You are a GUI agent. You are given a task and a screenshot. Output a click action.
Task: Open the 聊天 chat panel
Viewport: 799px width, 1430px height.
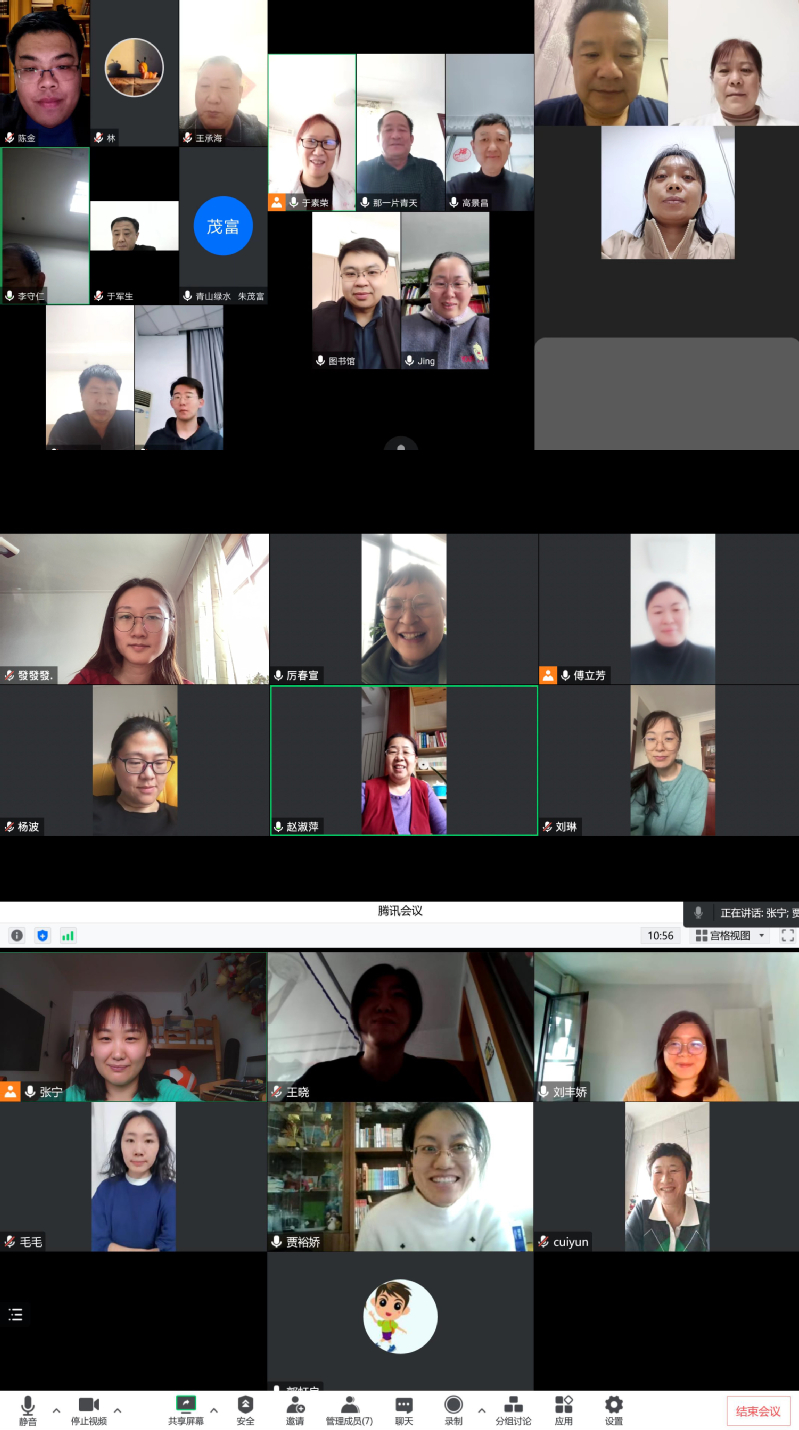pos(404,1409)
